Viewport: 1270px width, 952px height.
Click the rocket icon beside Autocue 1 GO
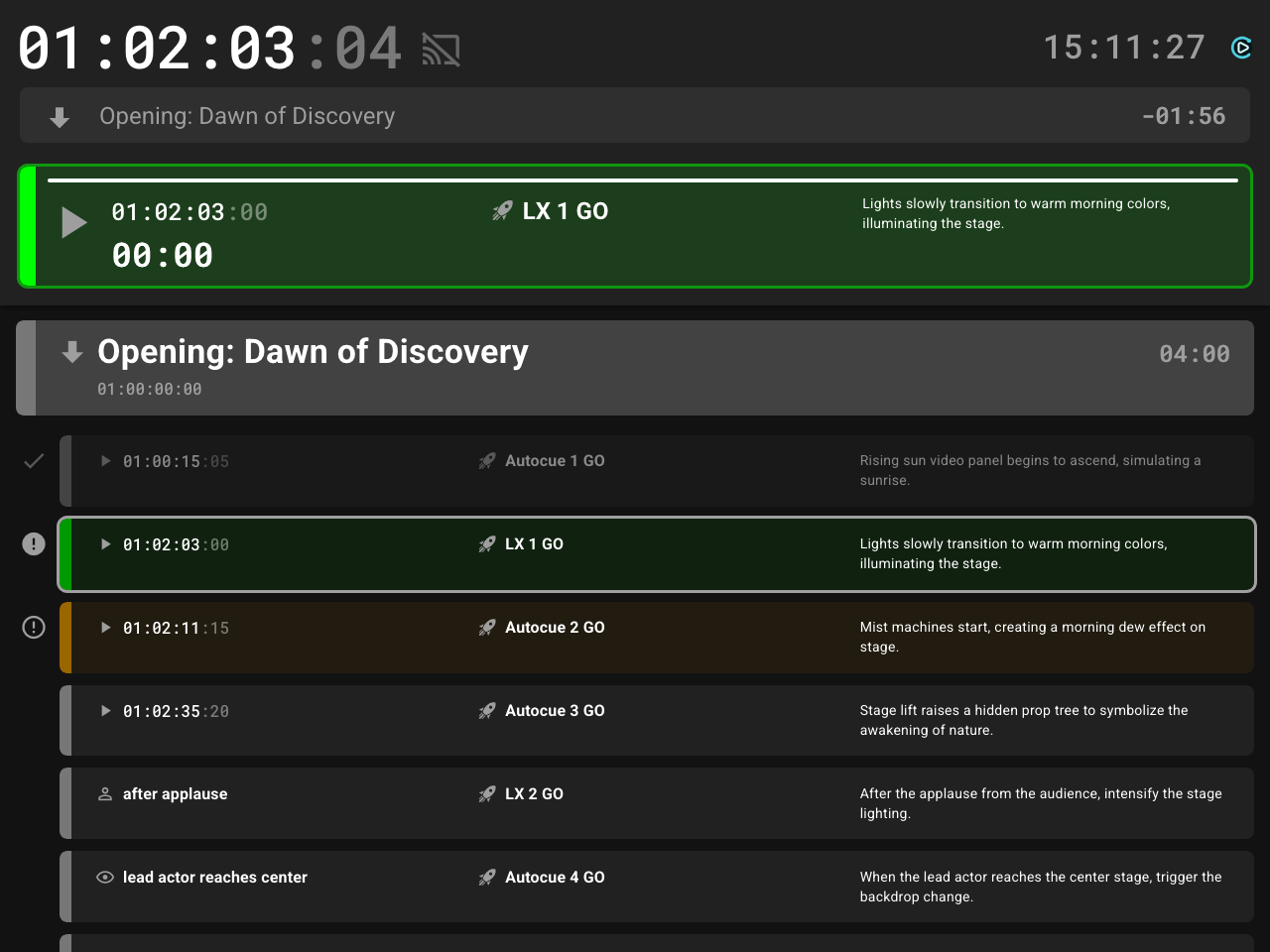tap(487, 461)
